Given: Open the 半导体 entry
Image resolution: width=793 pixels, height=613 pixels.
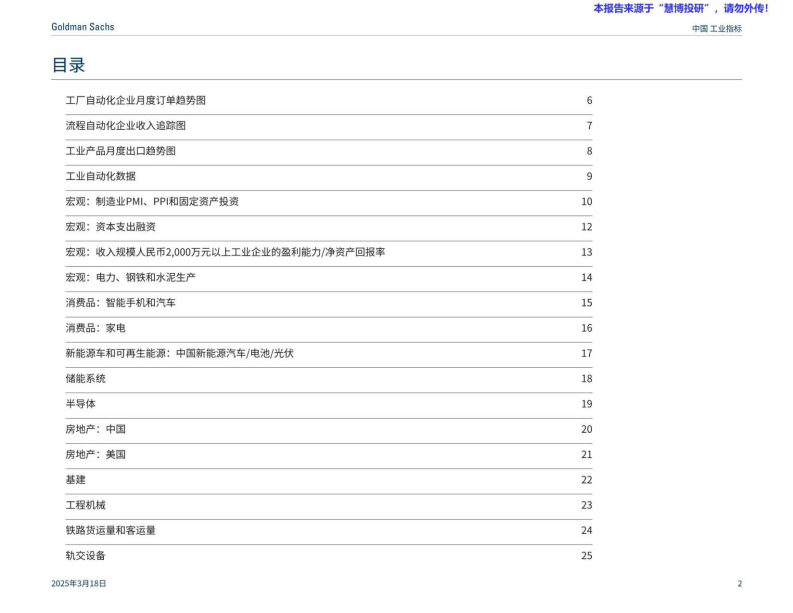Looking at the screenshot, I should 80,404.
